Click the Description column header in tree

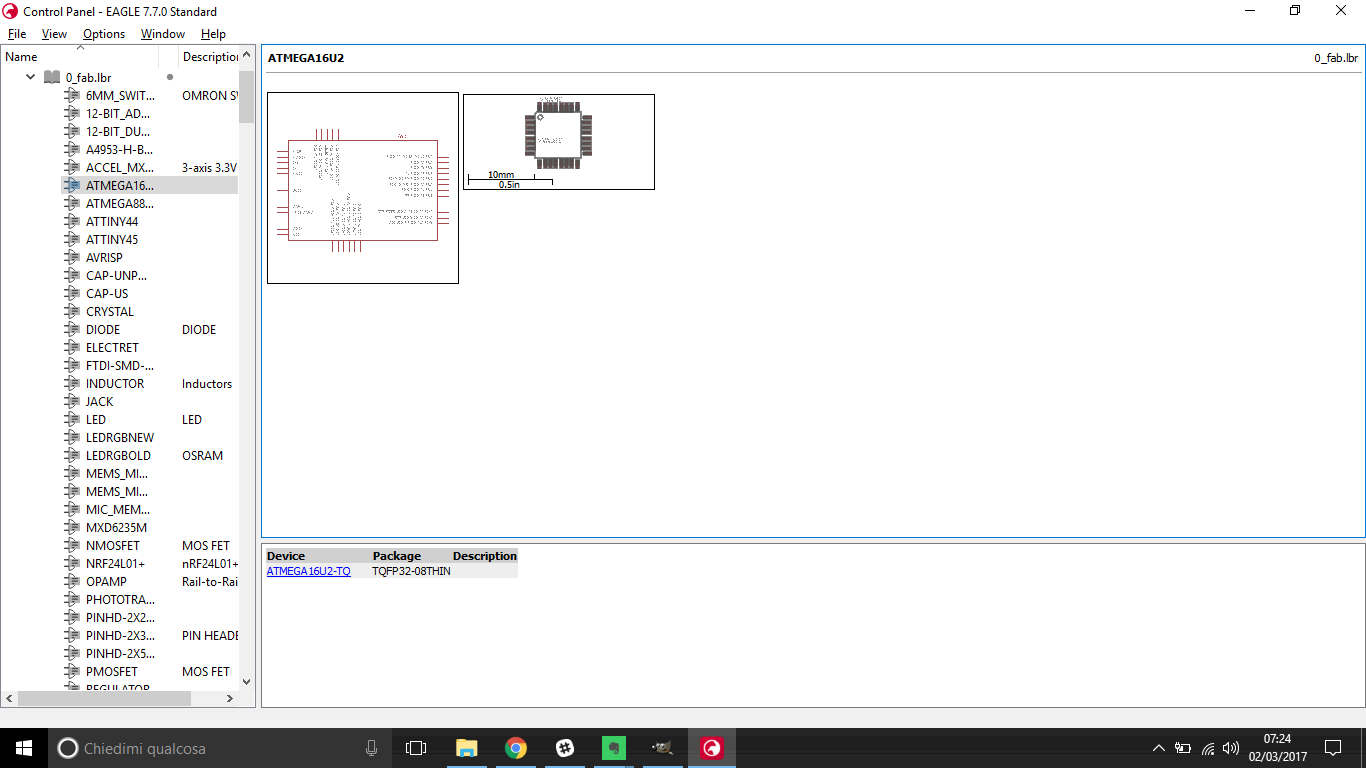coord(210,57)
